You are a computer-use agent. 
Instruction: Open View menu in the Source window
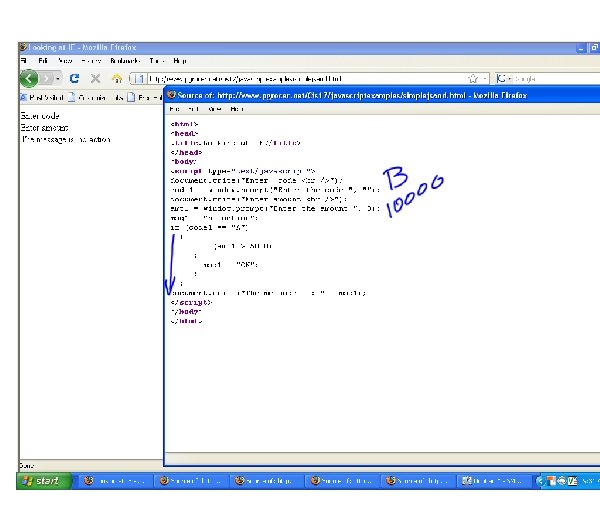pos(215,109)
